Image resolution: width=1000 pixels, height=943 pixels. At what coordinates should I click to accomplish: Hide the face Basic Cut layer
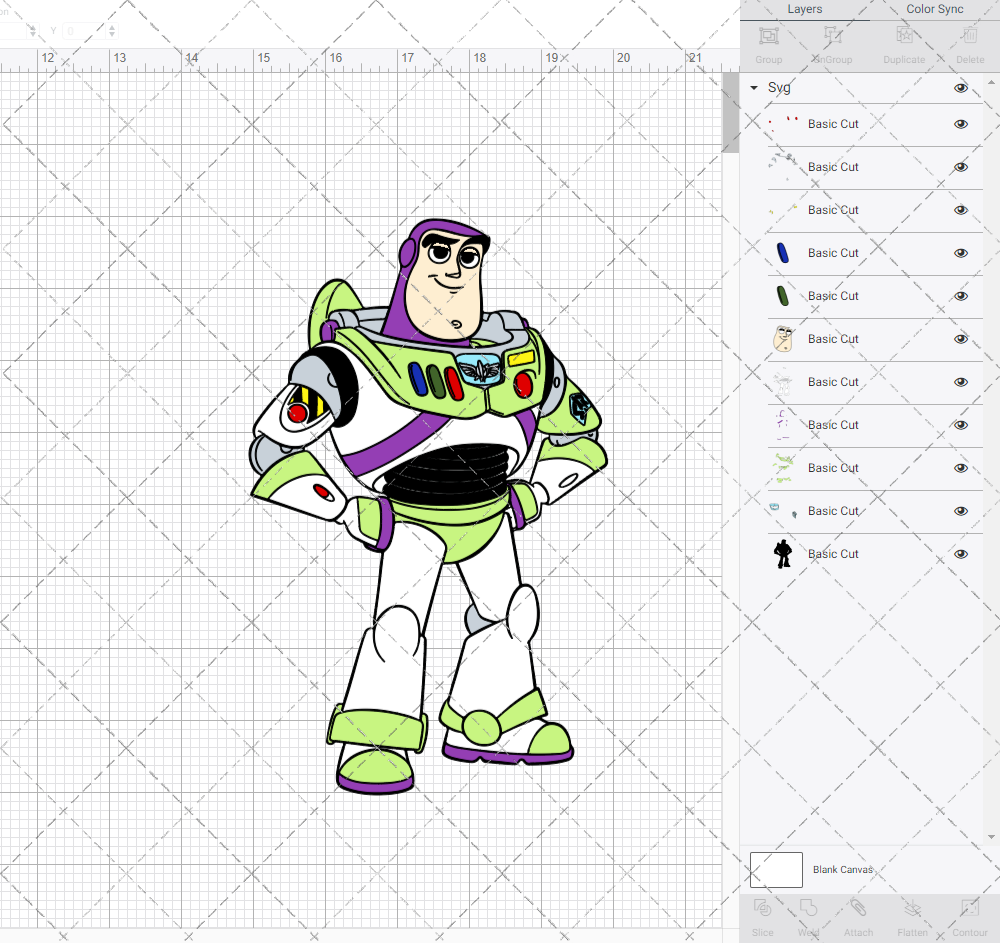coord(960,339)
